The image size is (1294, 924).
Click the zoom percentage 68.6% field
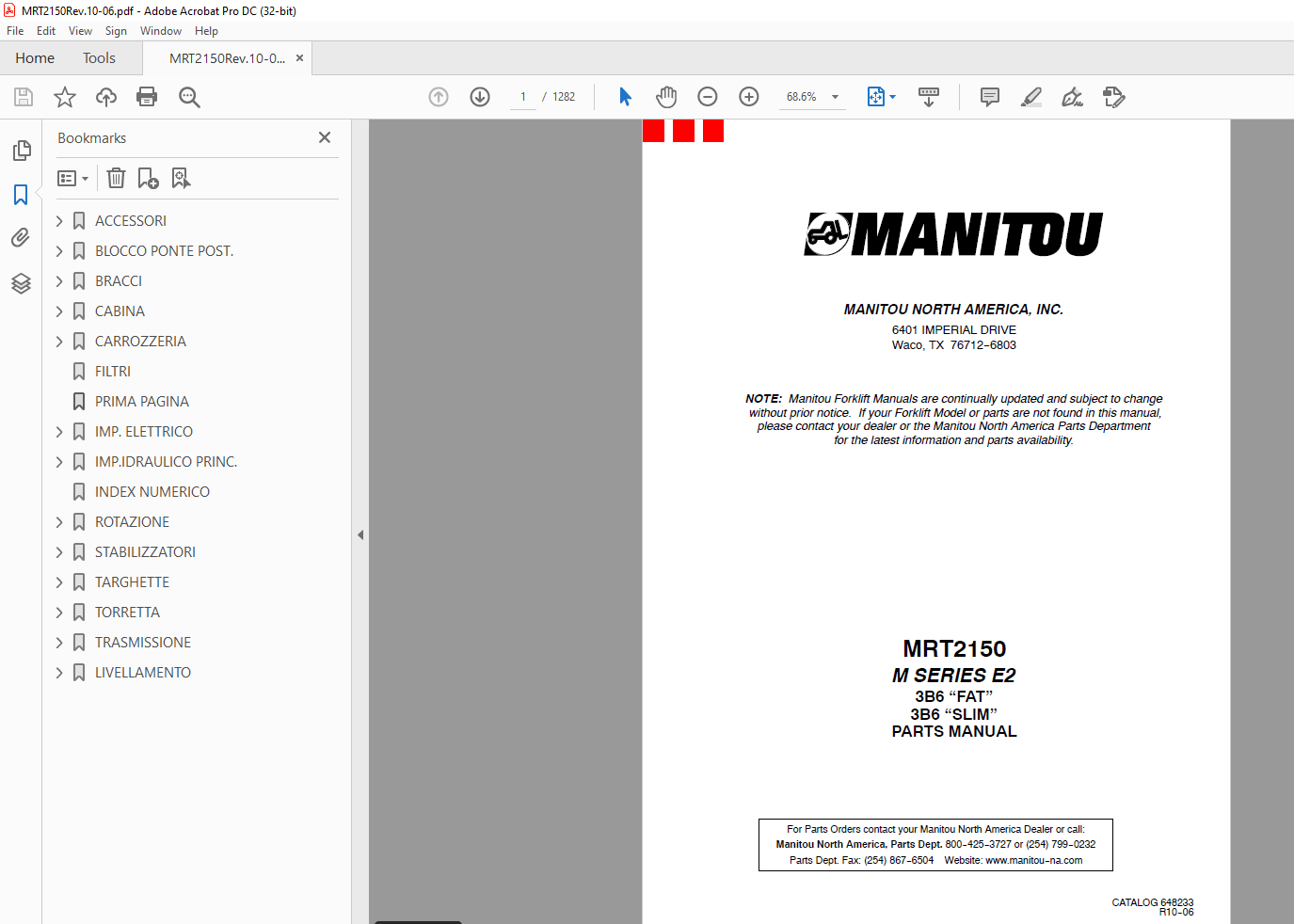[x=801, y=97]
